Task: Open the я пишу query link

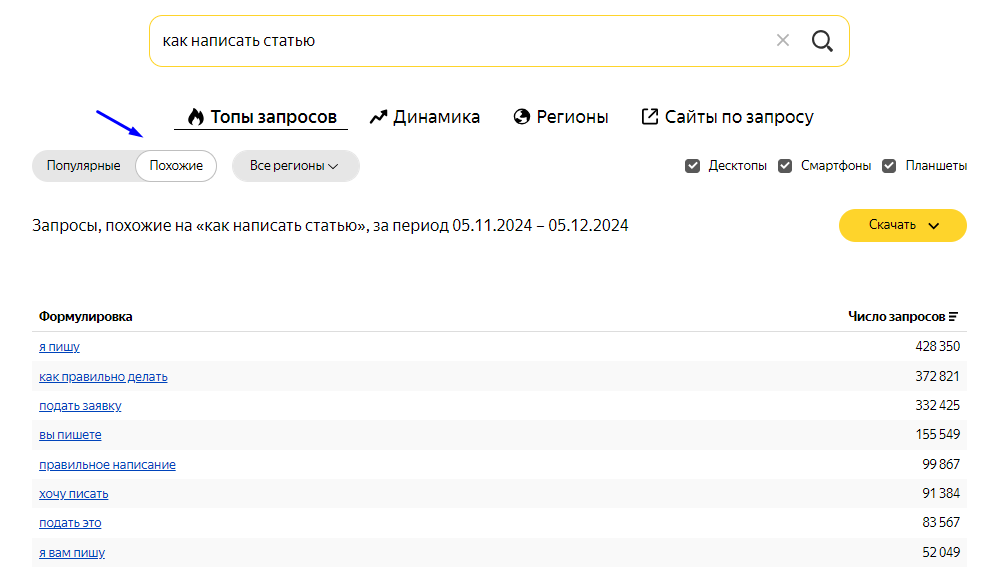Action: (x=59, y=347)
